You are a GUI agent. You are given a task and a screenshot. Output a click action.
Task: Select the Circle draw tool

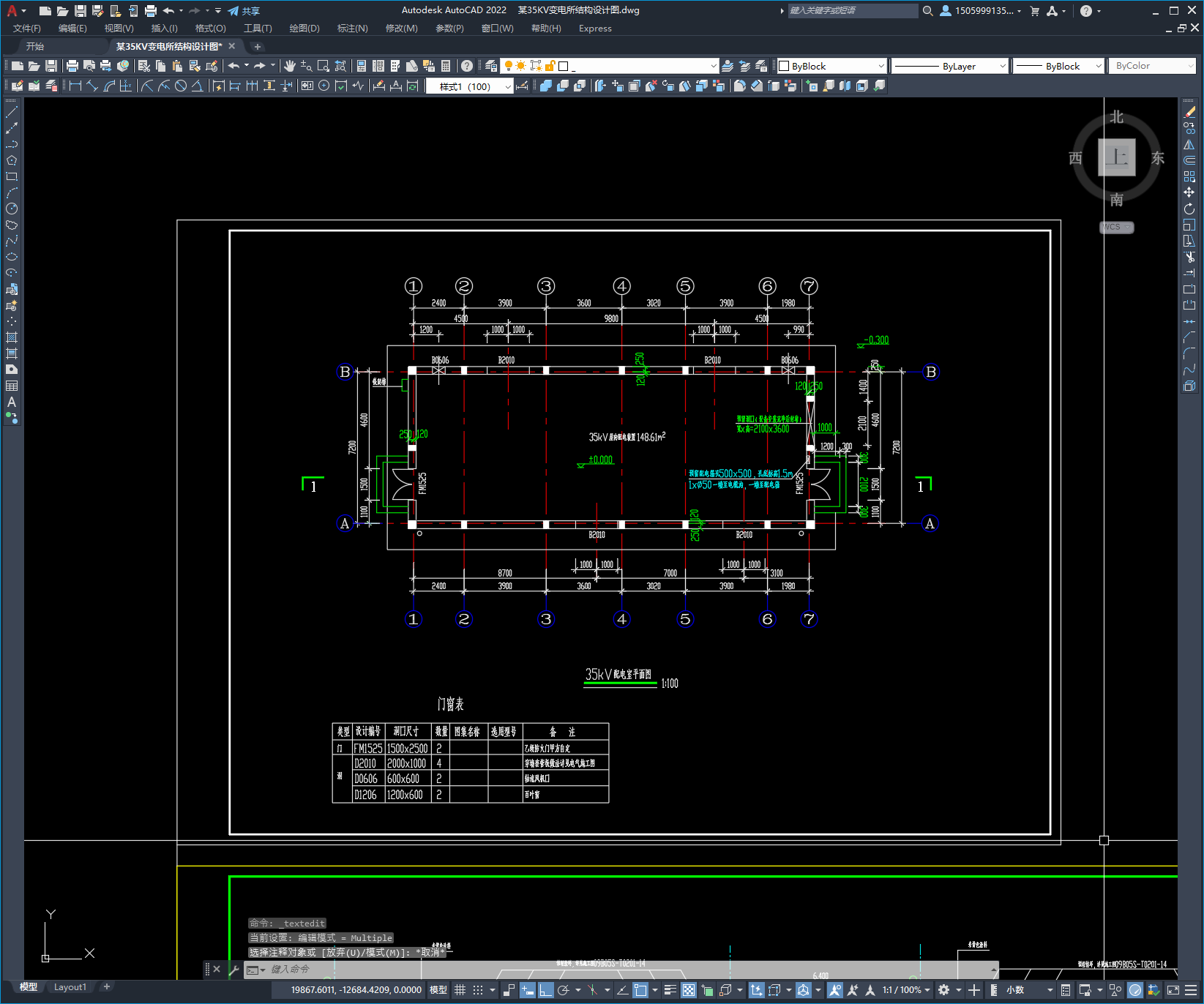(x=12, y=209)
